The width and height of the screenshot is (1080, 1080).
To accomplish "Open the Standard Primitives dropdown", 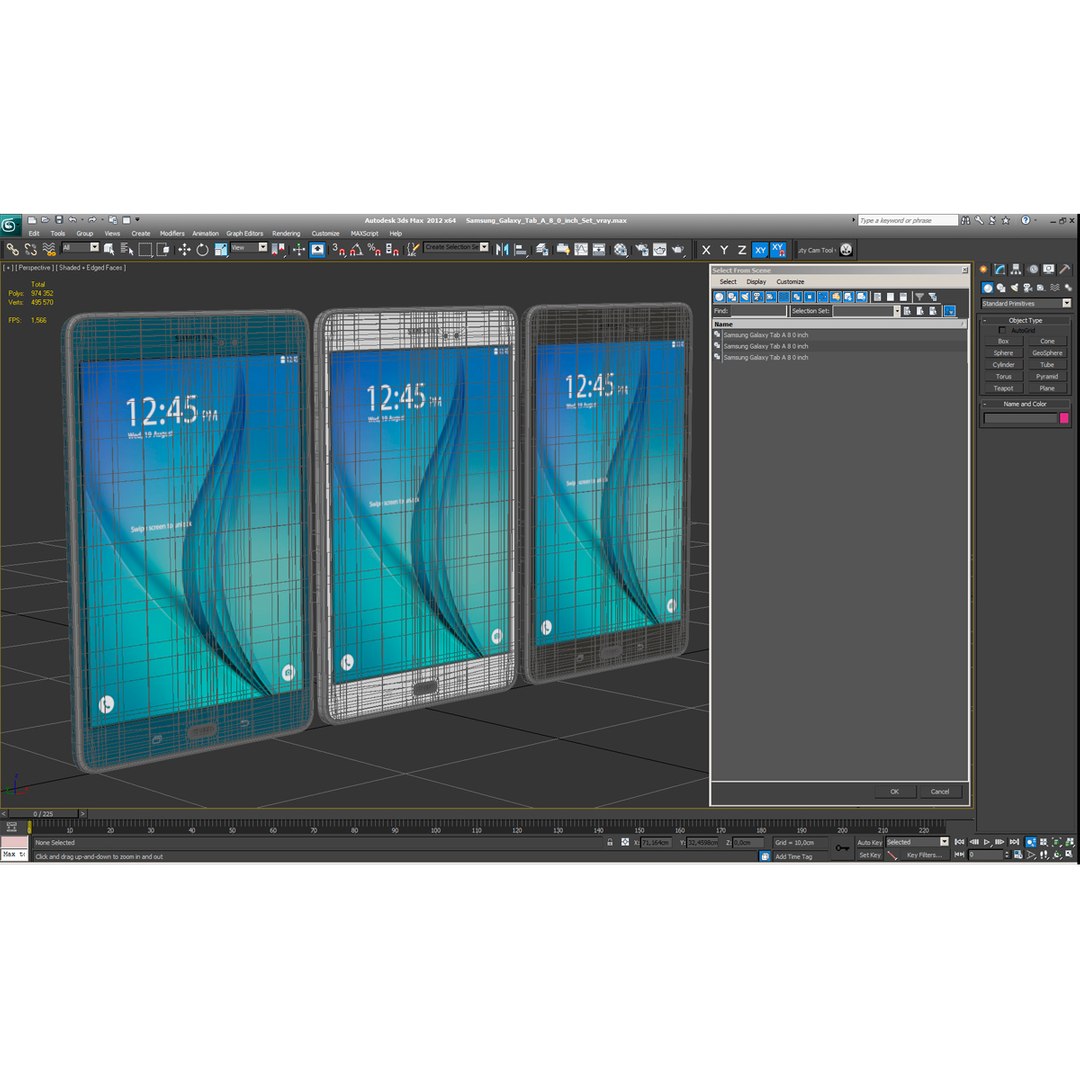I will pos(1026,303).
